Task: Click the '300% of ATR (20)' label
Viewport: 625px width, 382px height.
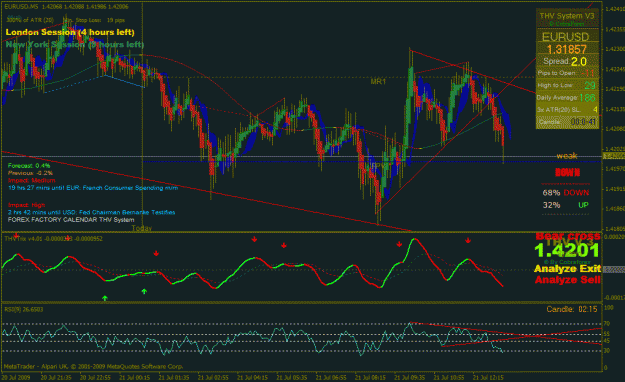Action: pos(30,20)
